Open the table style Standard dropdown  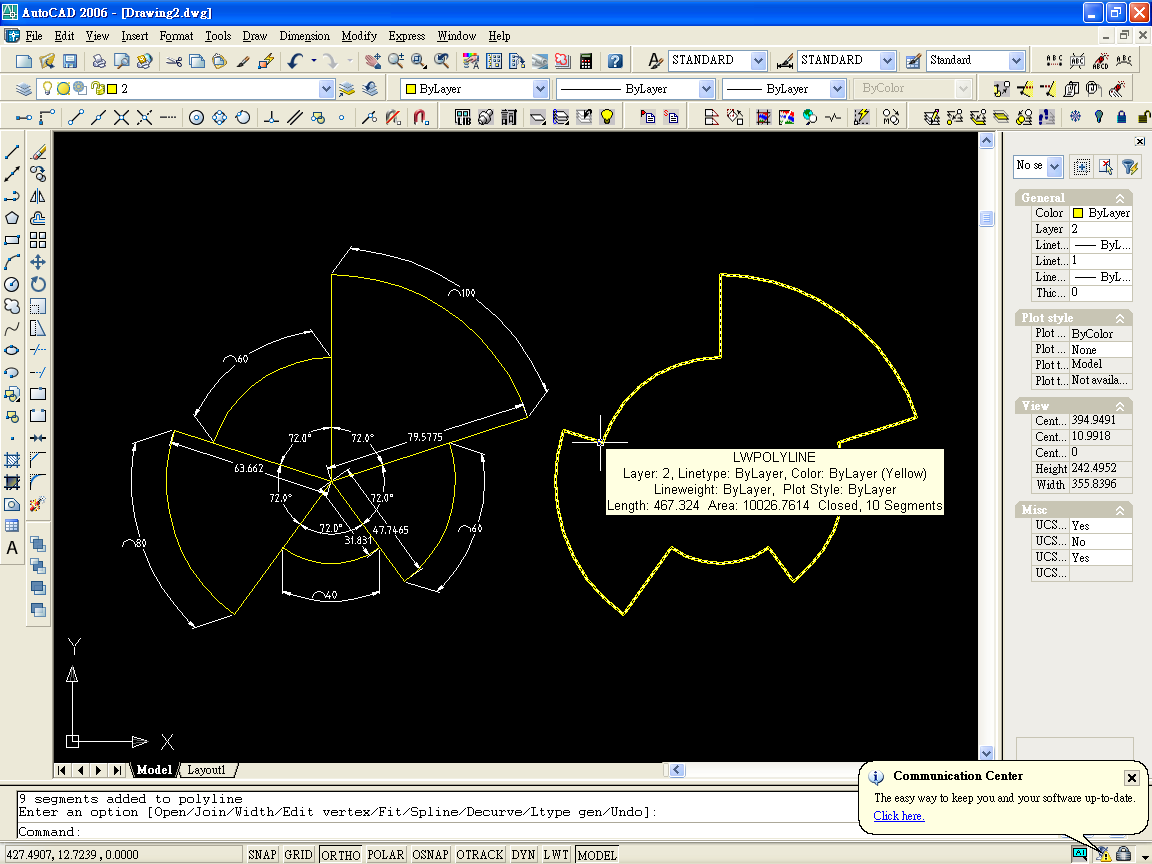coord(1016,60)
